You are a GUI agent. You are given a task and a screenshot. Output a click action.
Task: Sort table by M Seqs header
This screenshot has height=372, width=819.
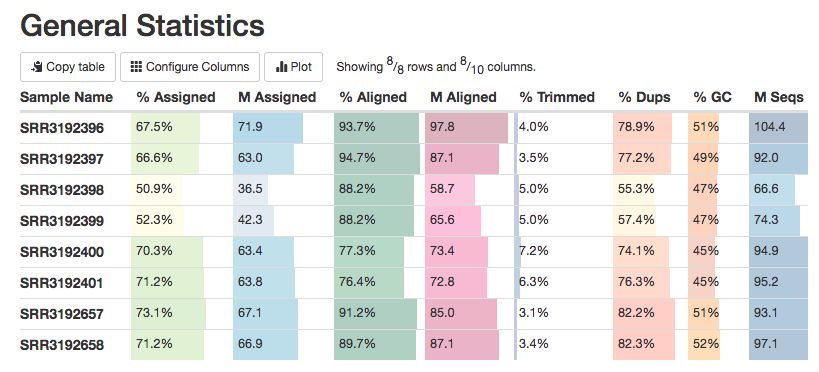778,97
